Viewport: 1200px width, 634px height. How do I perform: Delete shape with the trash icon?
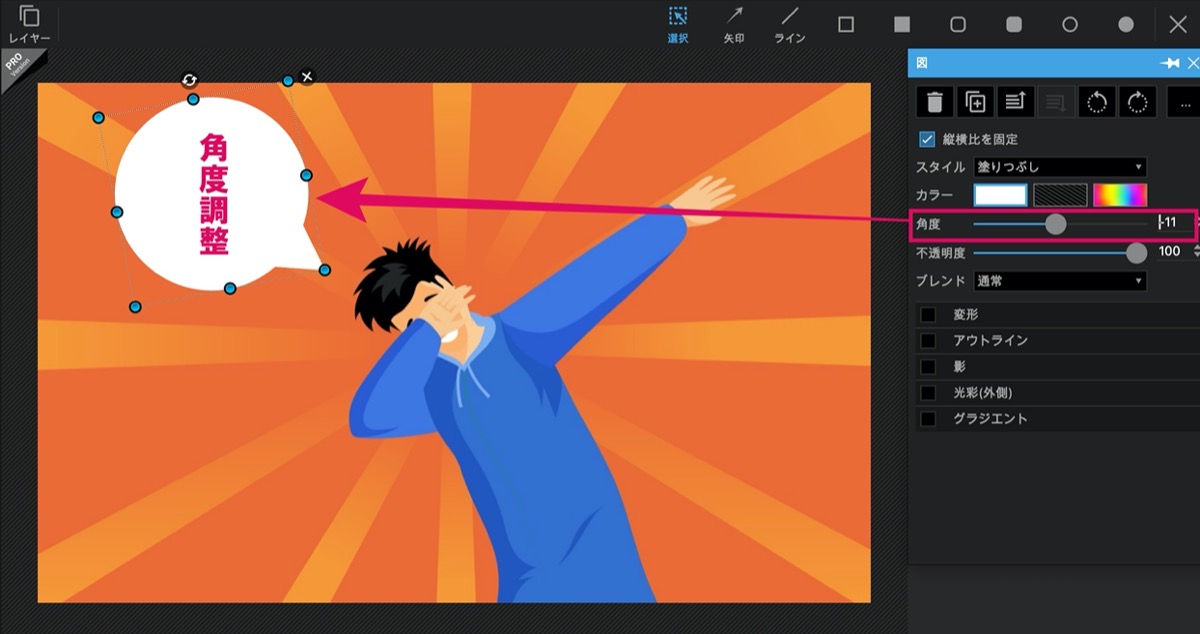(x=934, y=102)
